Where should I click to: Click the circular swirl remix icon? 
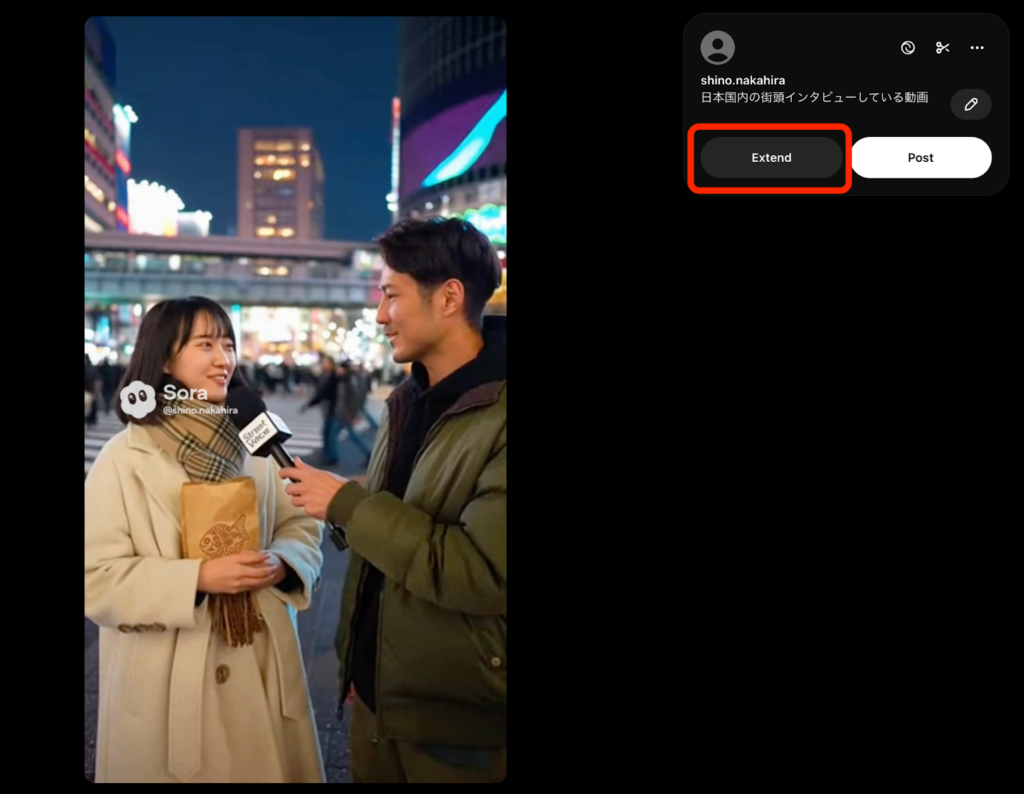(907, 48)
